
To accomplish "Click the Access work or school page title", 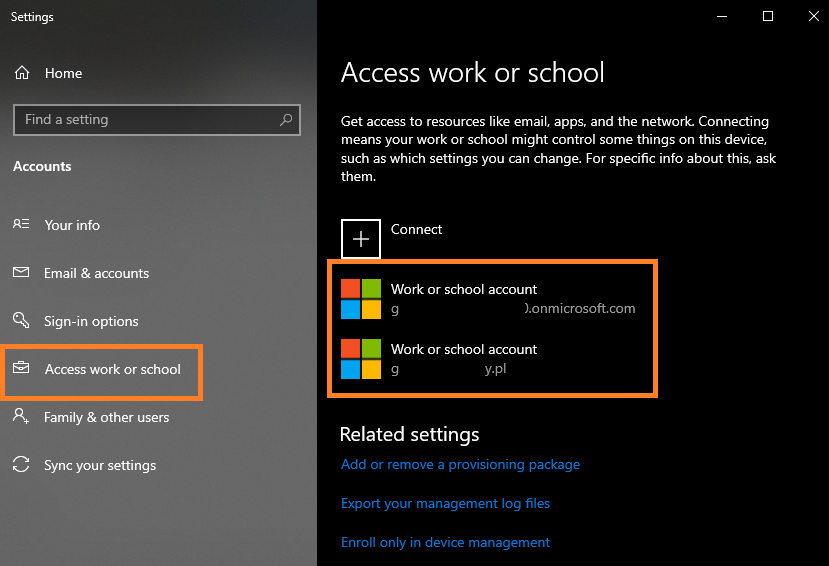I will pos(473,72).
